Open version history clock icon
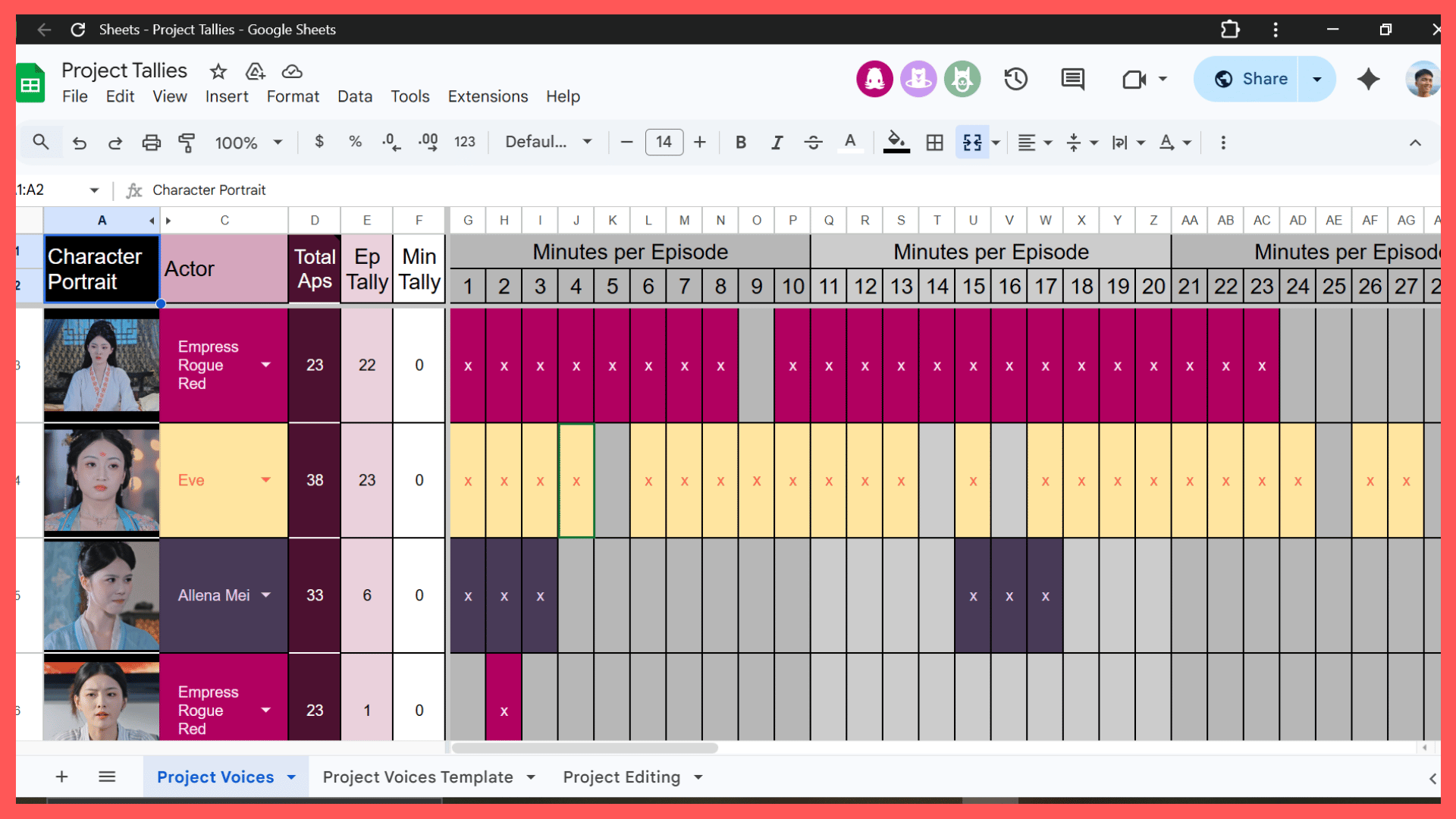Viewport: 1456px width, 819px height. 1015,79
